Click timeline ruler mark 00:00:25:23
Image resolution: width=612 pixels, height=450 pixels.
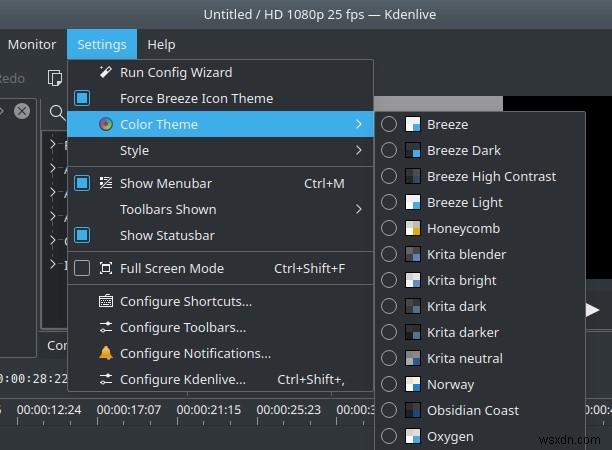(289, 409)
